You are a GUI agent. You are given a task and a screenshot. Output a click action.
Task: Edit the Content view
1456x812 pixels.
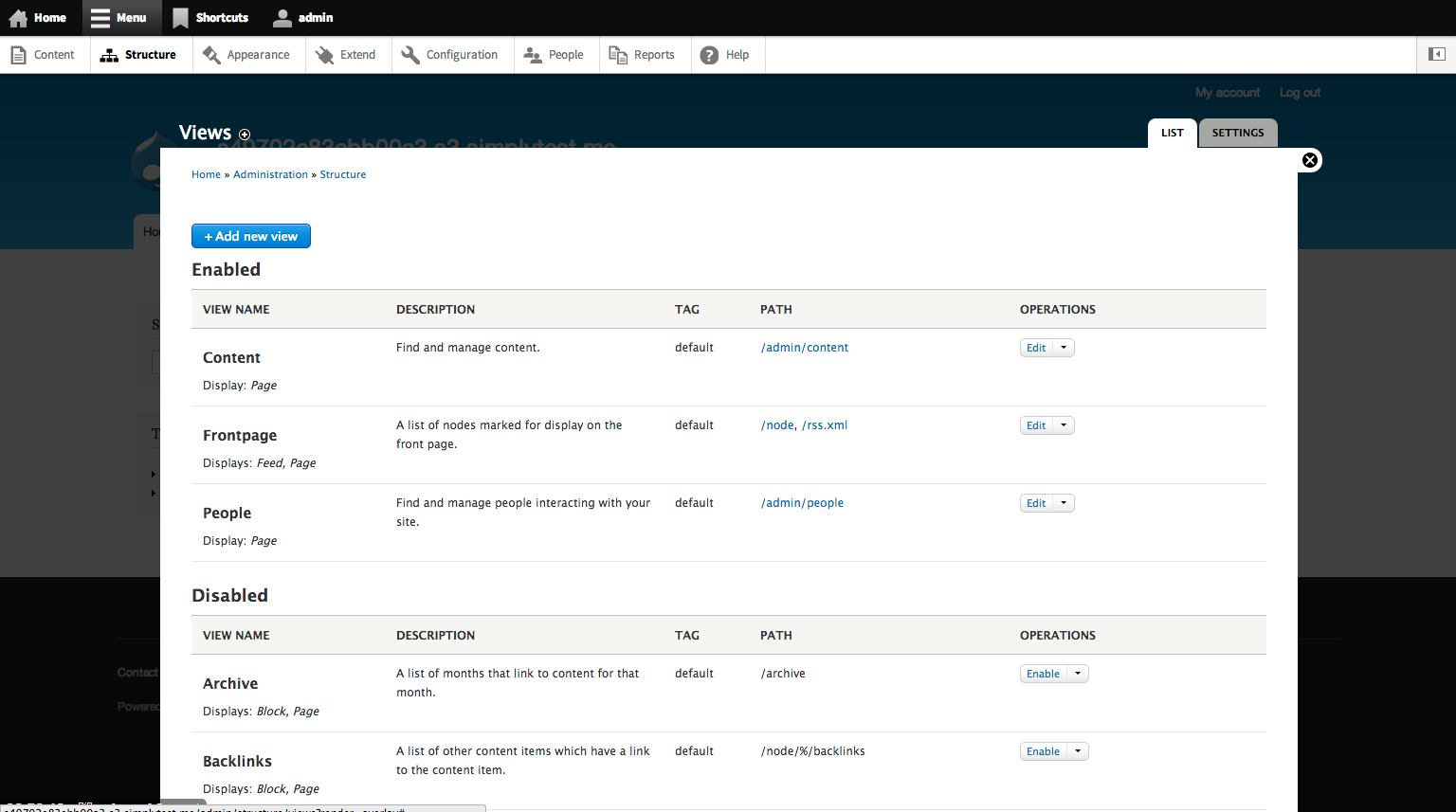coord(1036,348)
